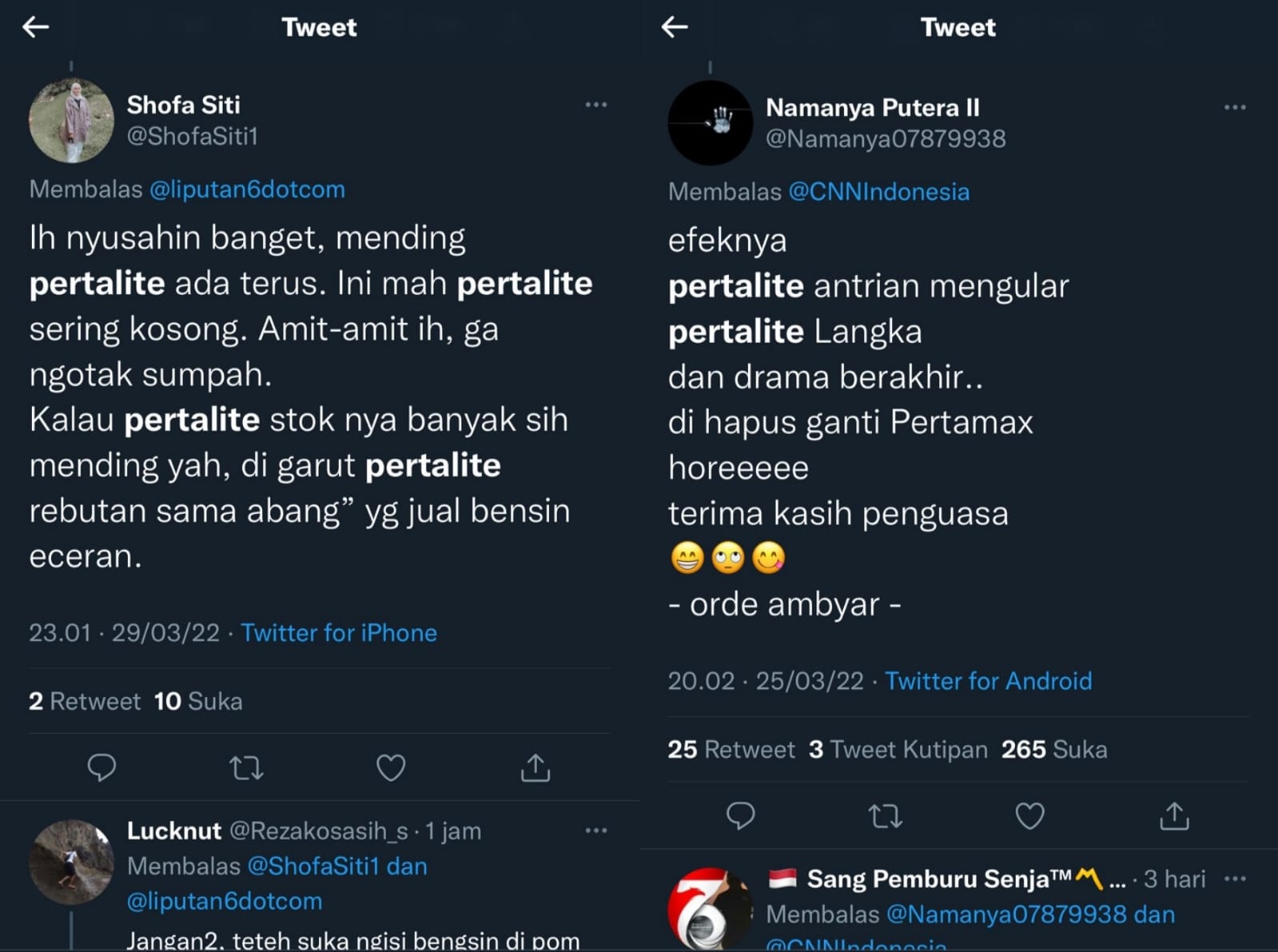Share Namanya Putera II's tweet
The image size is (1278, 952).
[1175, 815]
